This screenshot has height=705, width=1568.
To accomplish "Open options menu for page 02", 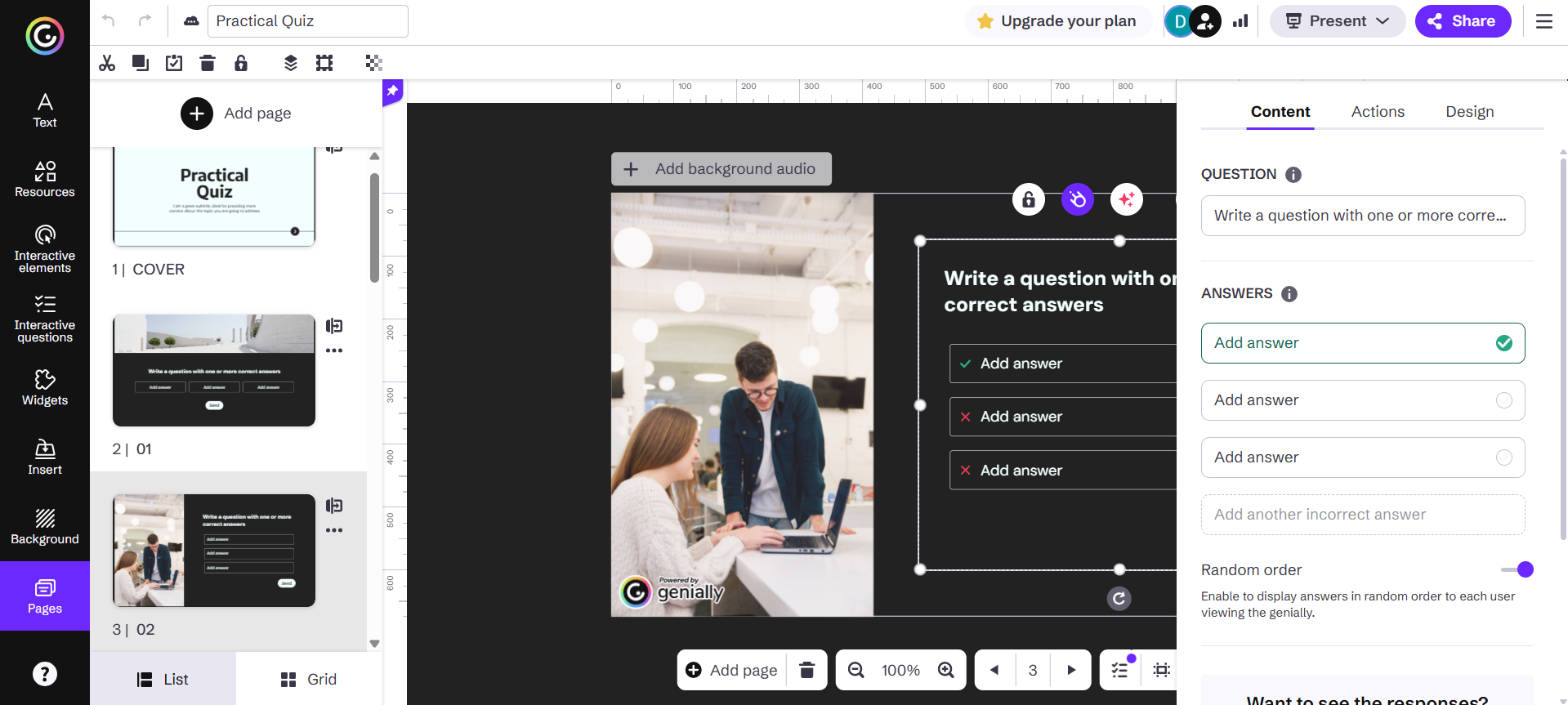I will click(333, 530).
